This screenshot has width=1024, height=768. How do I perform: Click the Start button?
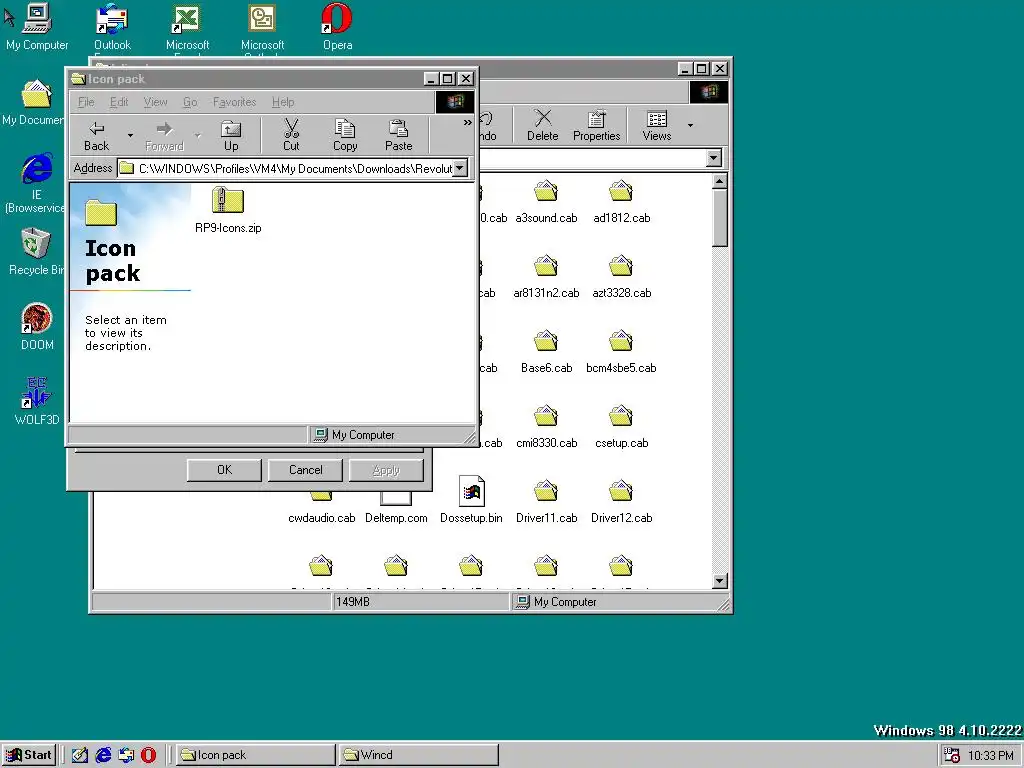[x=29, y=755]
